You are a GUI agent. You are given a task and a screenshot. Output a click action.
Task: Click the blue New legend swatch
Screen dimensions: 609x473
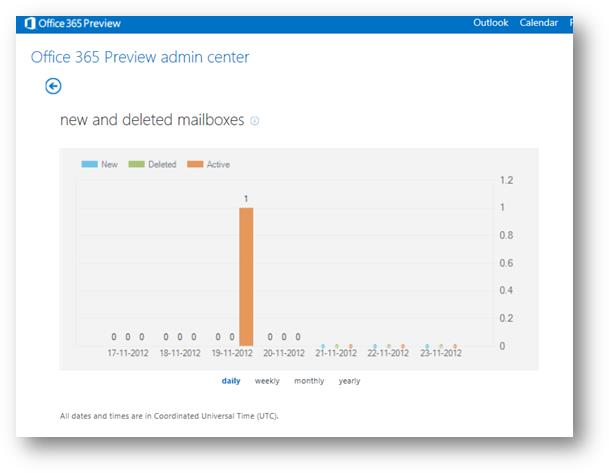(x=89, y=164)
